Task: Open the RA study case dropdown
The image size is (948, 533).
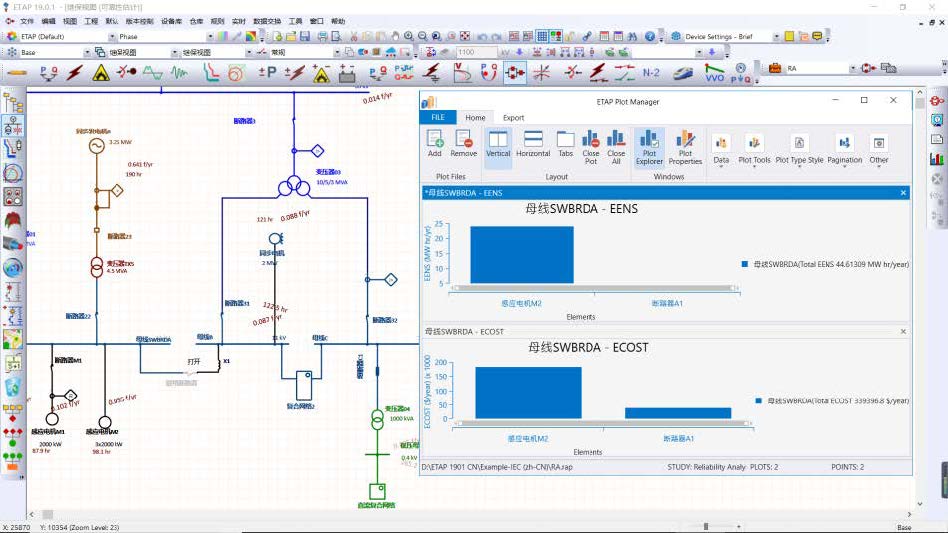Action: (853, 69)
